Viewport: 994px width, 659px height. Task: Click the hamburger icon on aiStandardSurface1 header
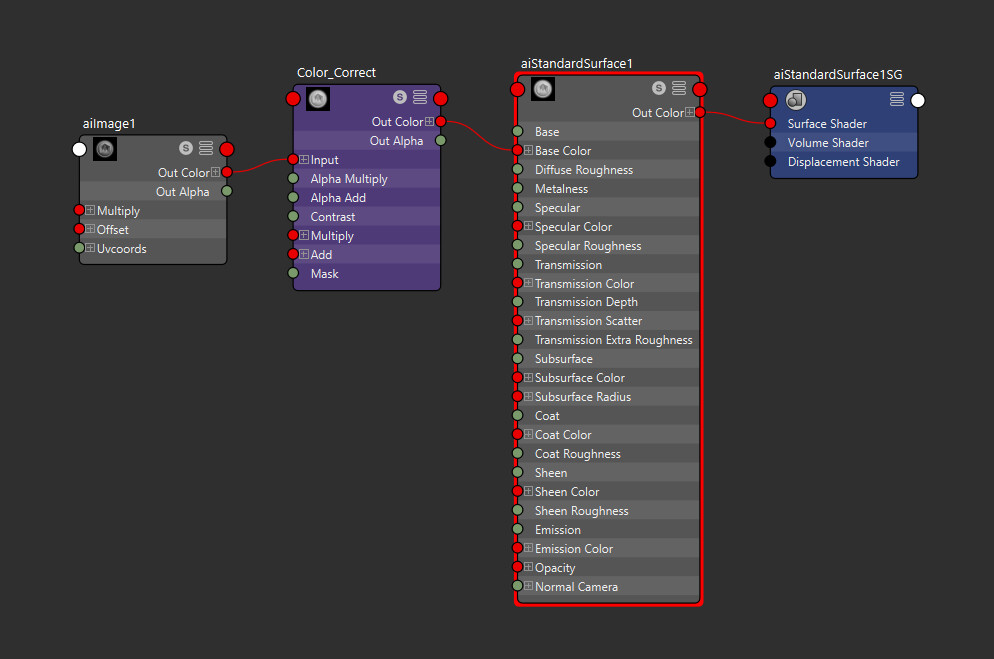point(679,87)
